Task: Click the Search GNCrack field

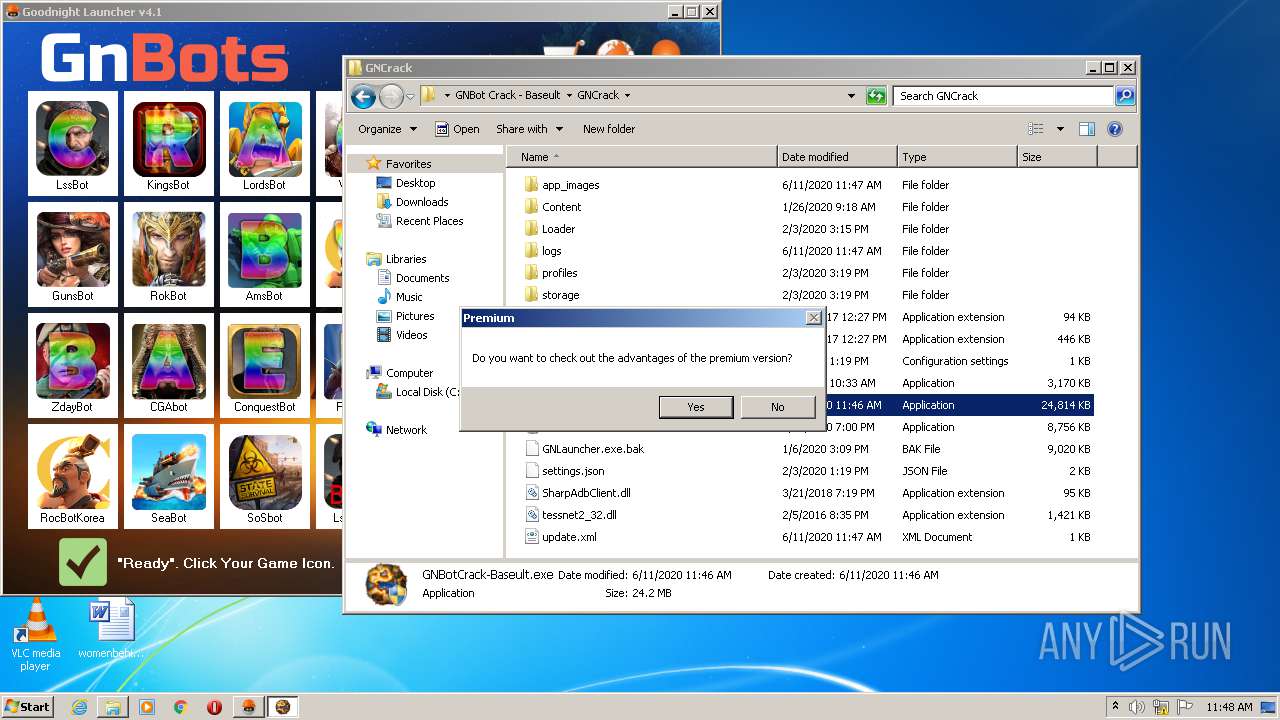Action: (x=1003, y=96)
